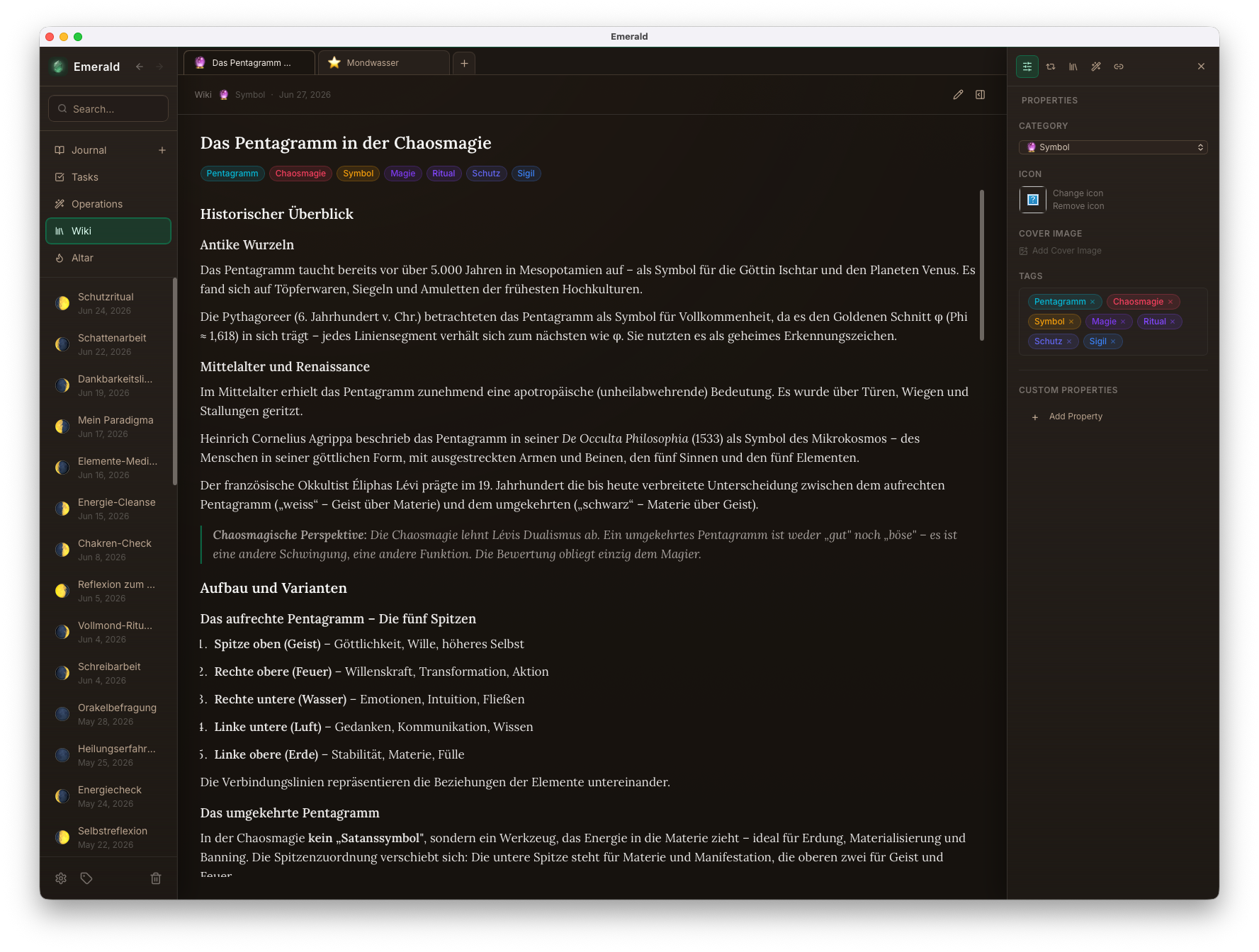Viewport: 1259px width, 952px height.
Task: Remove the Symbol tag with its x
Action: point(1071,322)
